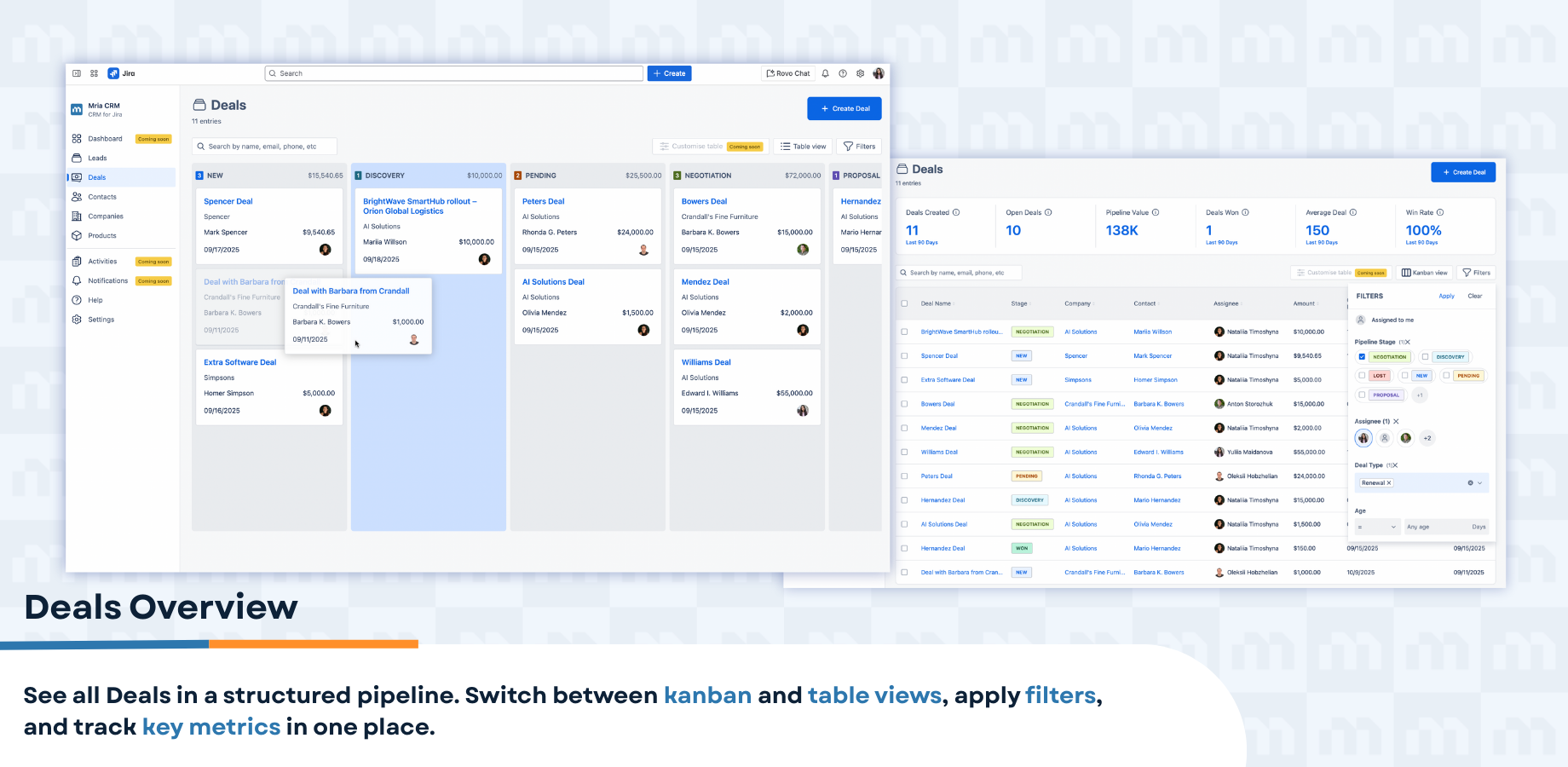Sort table by Contact column
This screenshot has height=767, width=1568.
(1145, 303)
